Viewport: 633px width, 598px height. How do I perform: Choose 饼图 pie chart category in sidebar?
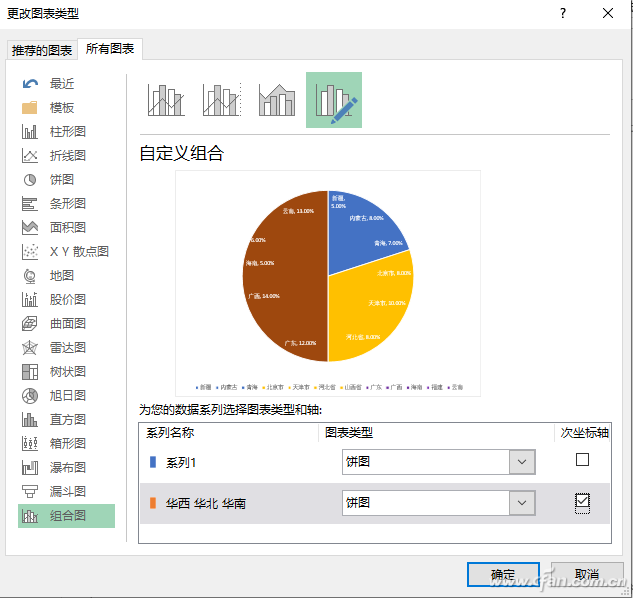click(x=66, y=179)
